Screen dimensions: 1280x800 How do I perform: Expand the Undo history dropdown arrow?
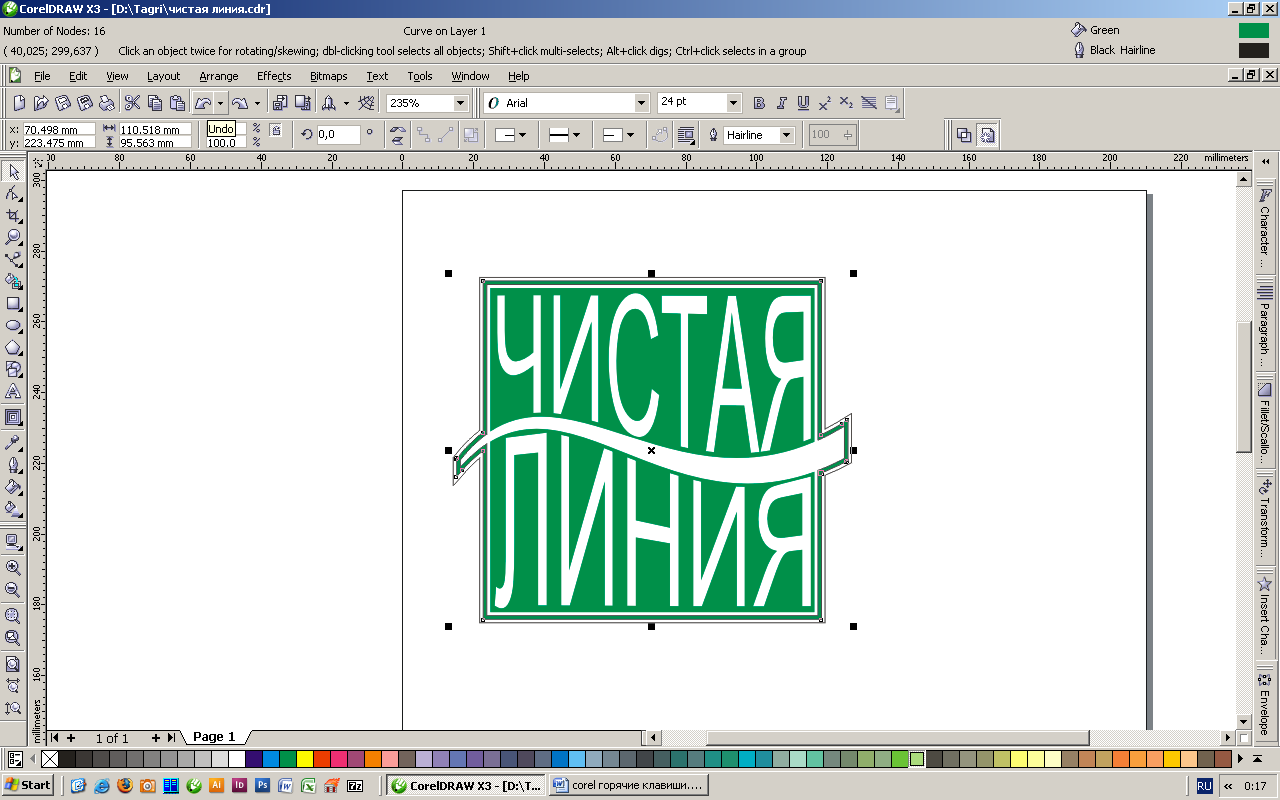click(x=220, y=103)
